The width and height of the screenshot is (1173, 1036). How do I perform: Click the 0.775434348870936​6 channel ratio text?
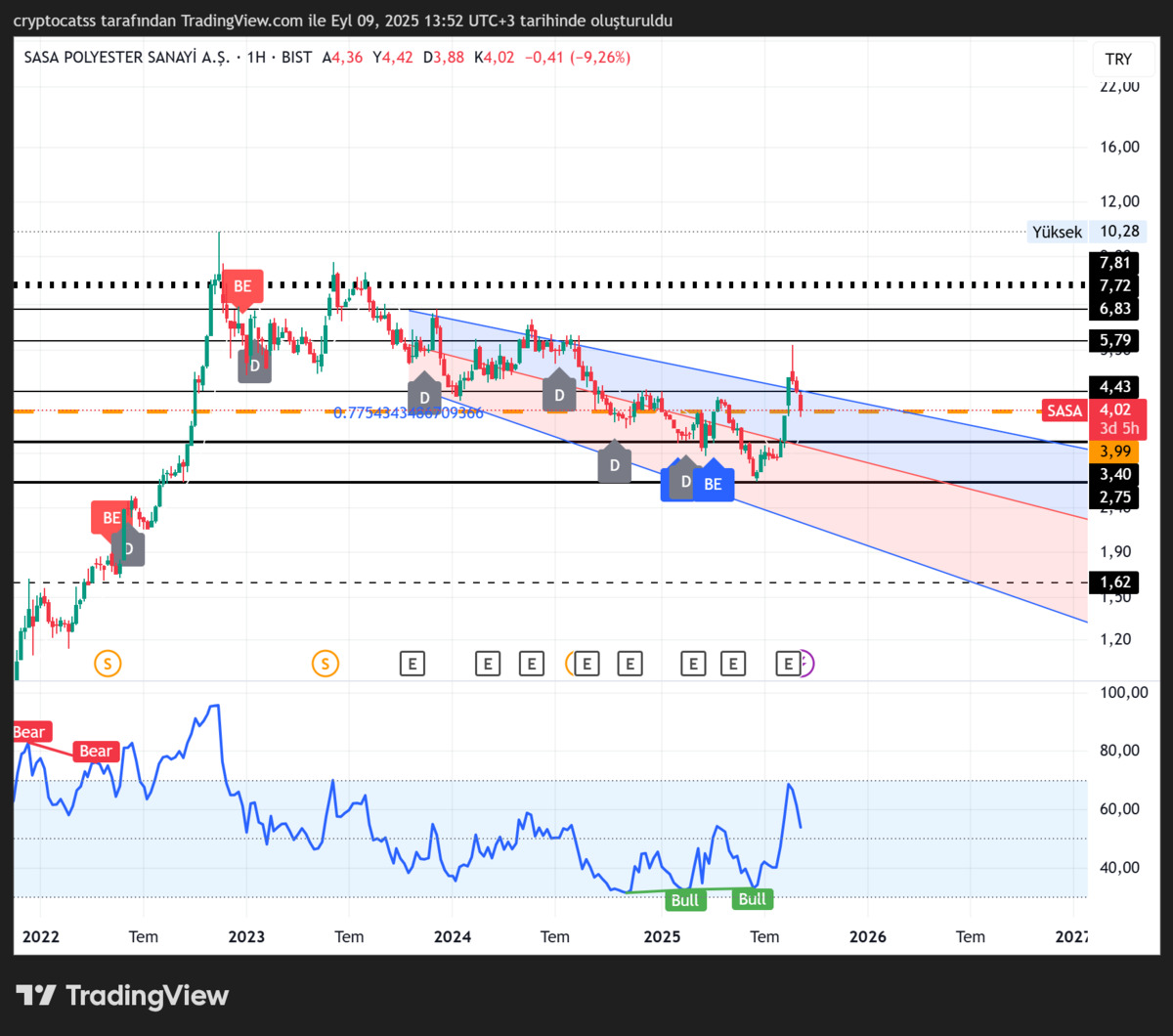409,412
